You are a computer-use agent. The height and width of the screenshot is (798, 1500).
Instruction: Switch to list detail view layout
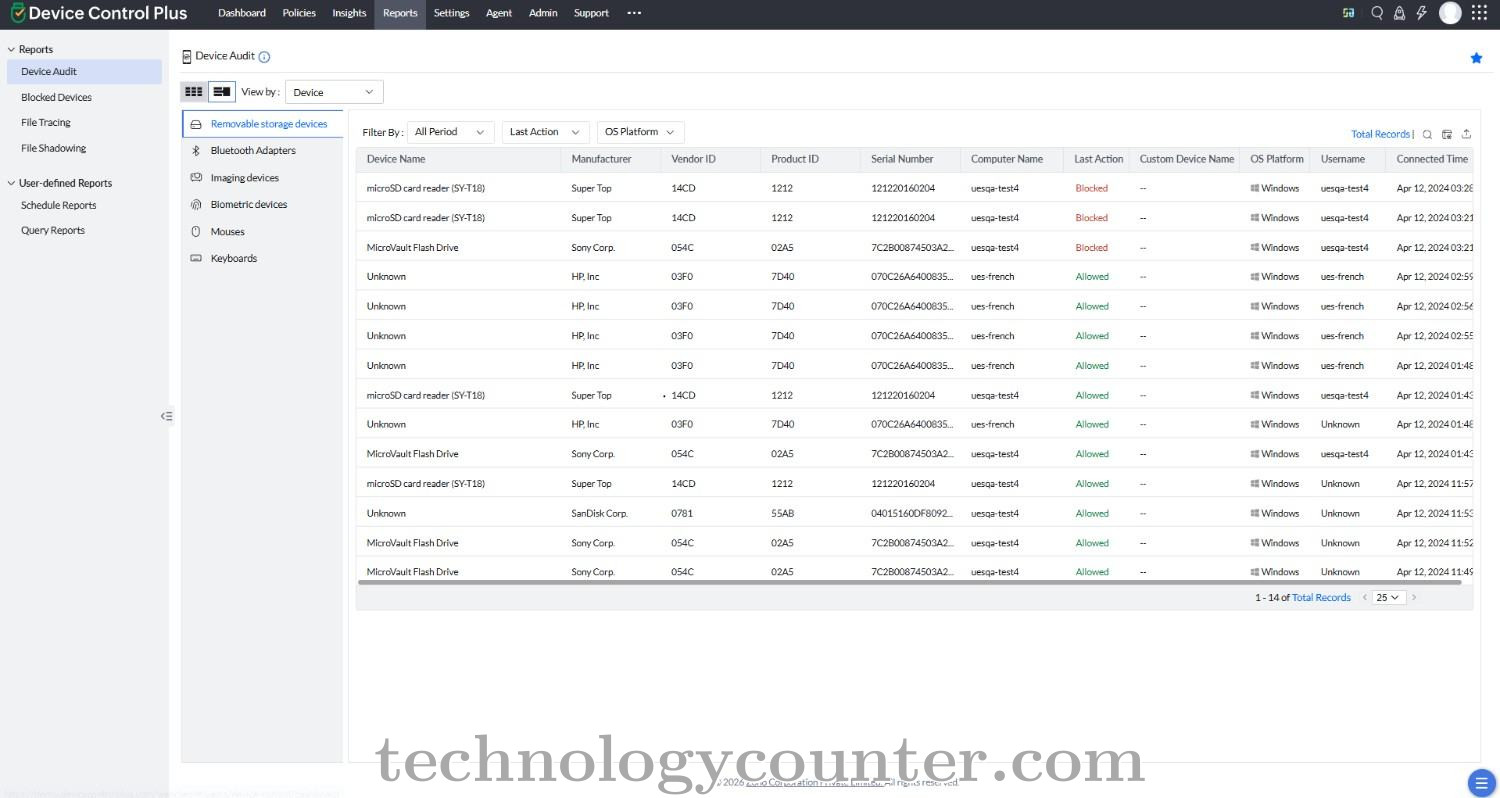(222, 92)
